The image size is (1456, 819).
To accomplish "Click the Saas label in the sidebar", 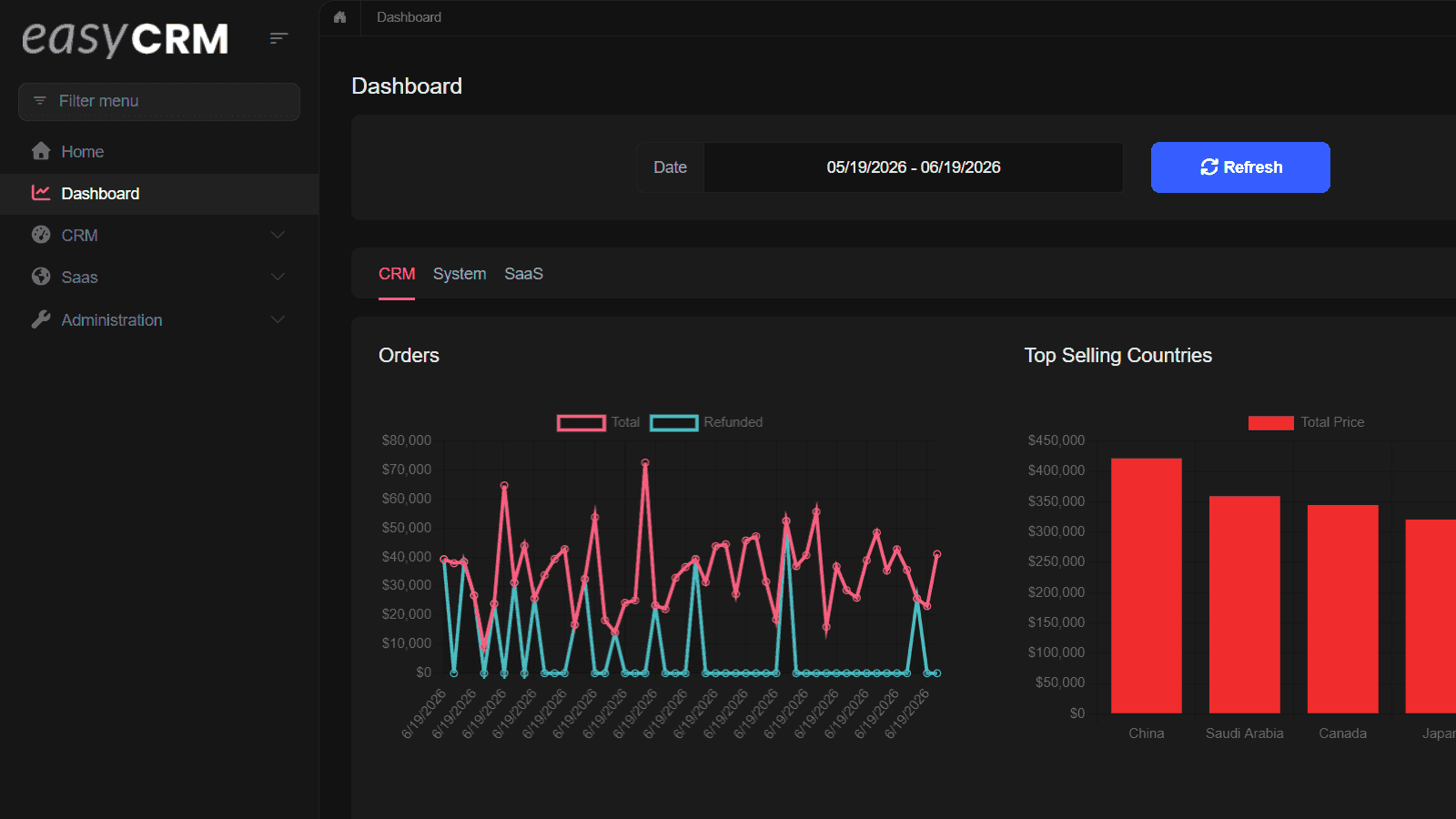I will pyautogui.click(x=79, y=278).
